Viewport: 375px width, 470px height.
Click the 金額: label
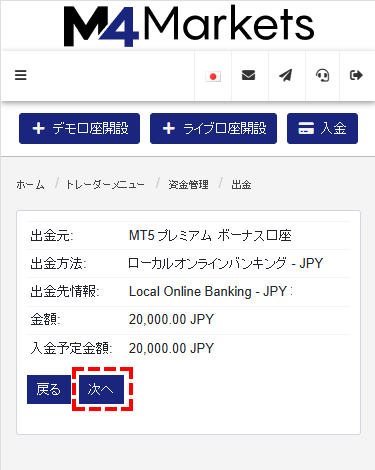pyautogui.click(x=45, y=320)
